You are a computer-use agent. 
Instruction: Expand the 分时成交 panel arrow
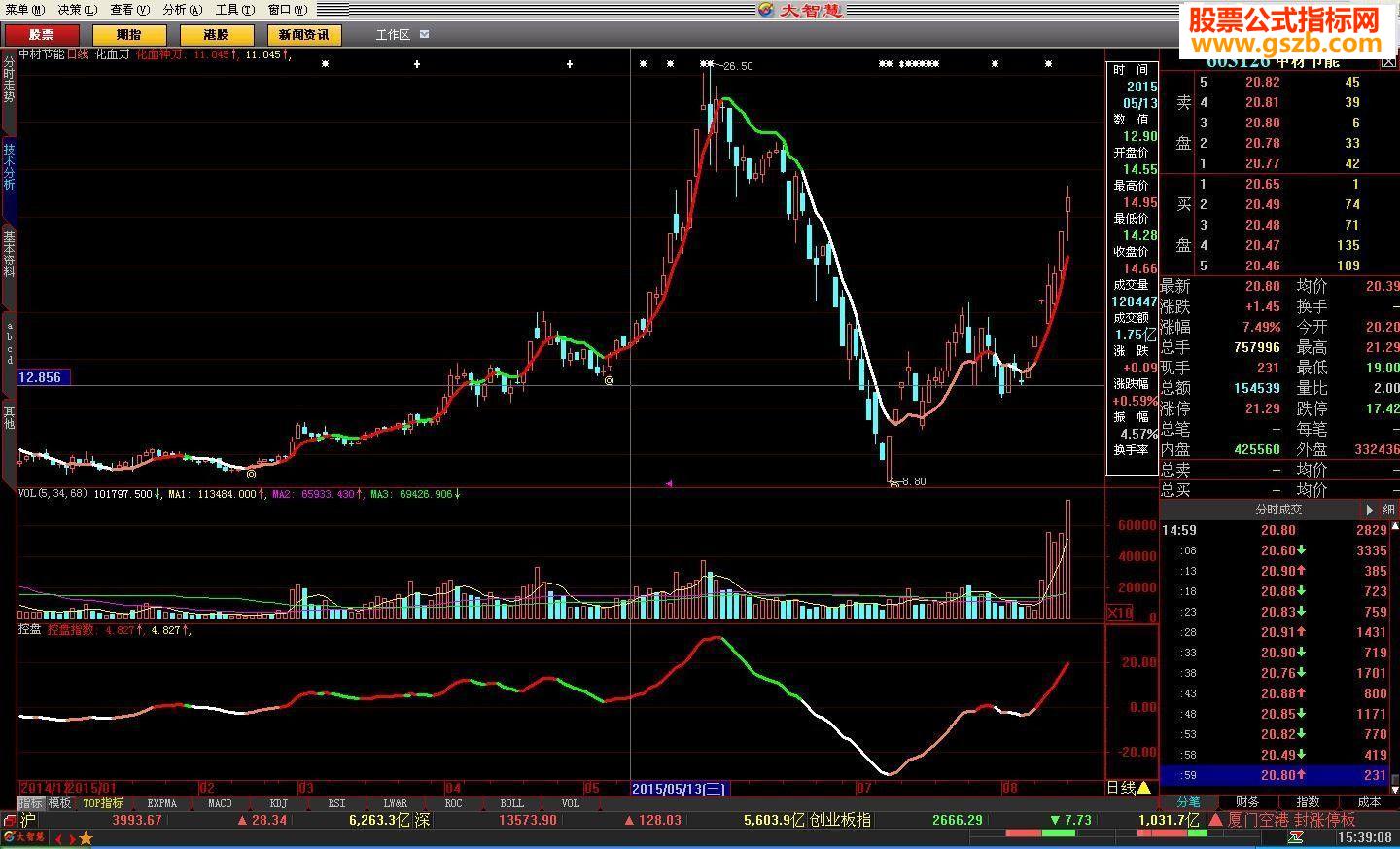(x=1370, y=509)
